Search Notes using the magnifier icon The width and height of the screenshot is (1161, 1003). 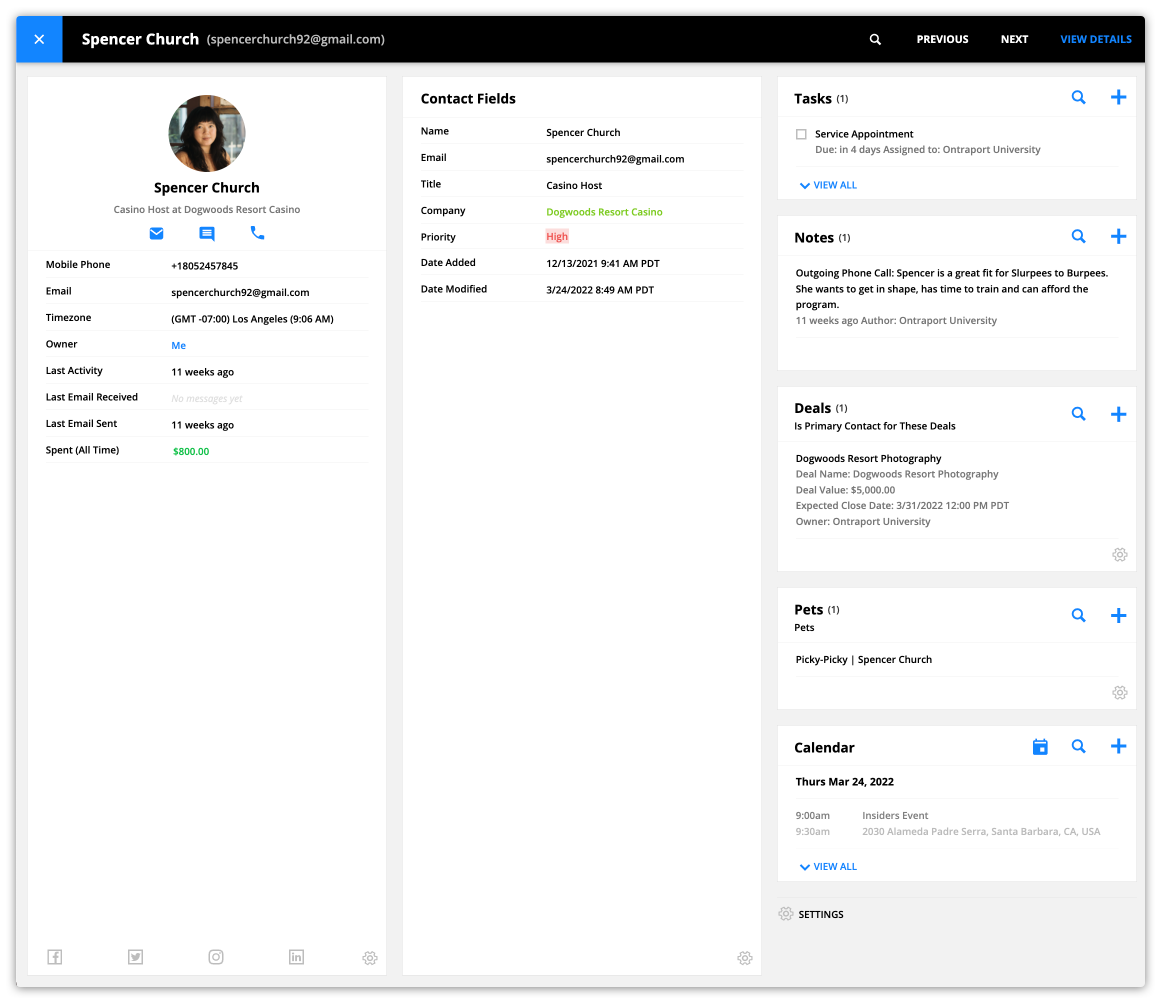[x=1078, y=236]
